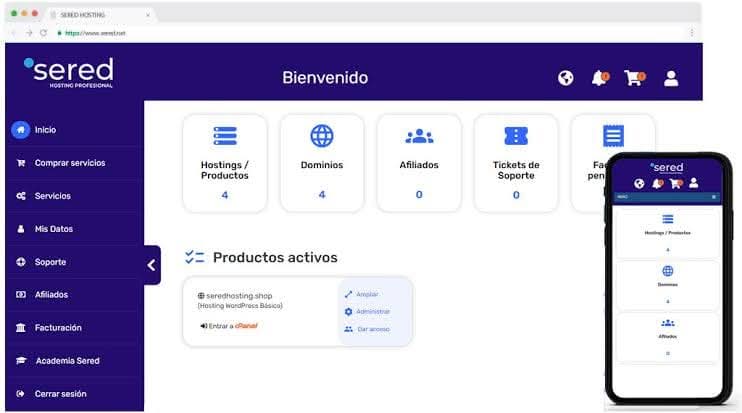Open the Inicio home icon in sidebar
This screenshot has width=742, height=413.
20,130
